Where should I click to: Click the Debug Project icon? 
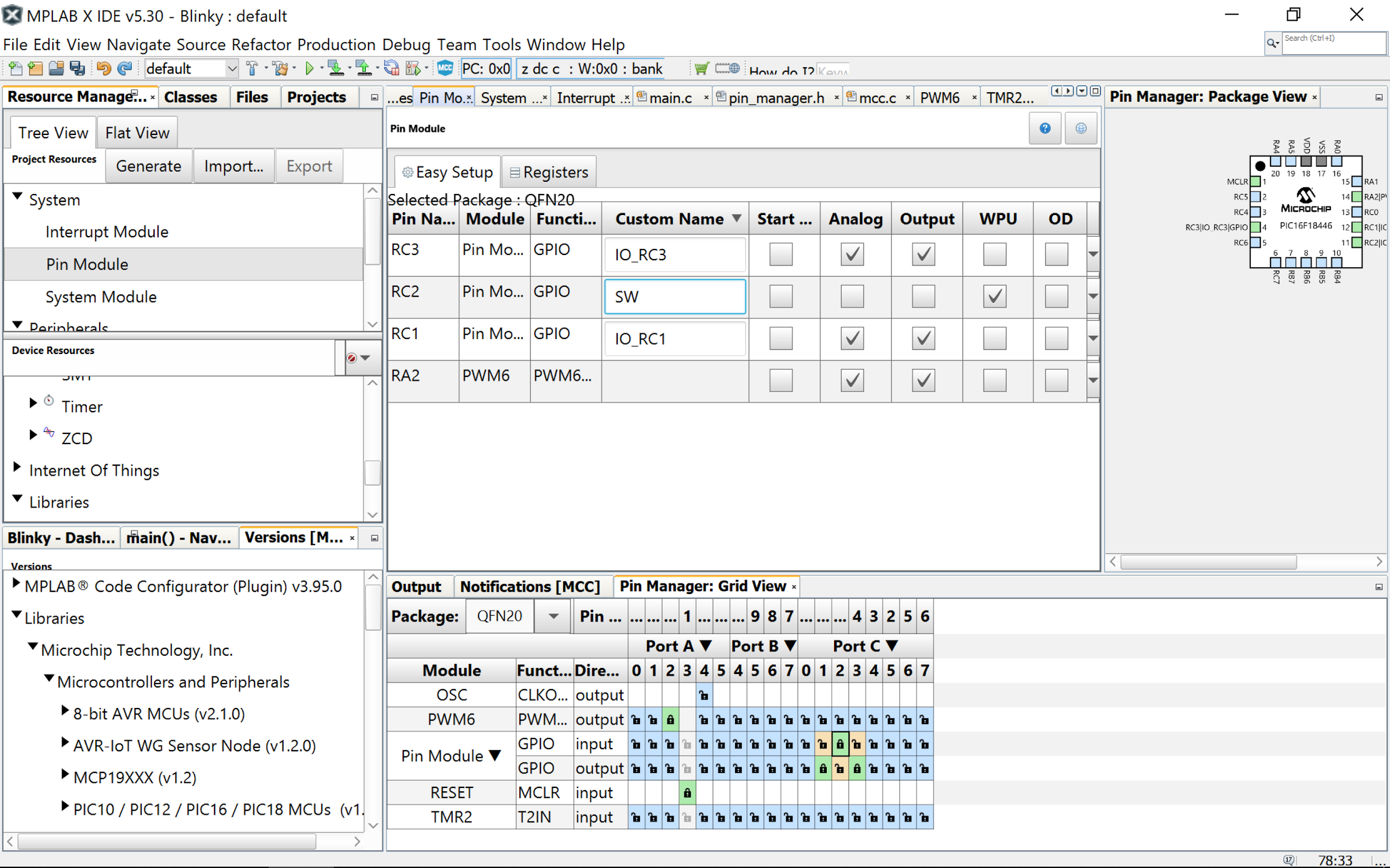tap(413, 69)
